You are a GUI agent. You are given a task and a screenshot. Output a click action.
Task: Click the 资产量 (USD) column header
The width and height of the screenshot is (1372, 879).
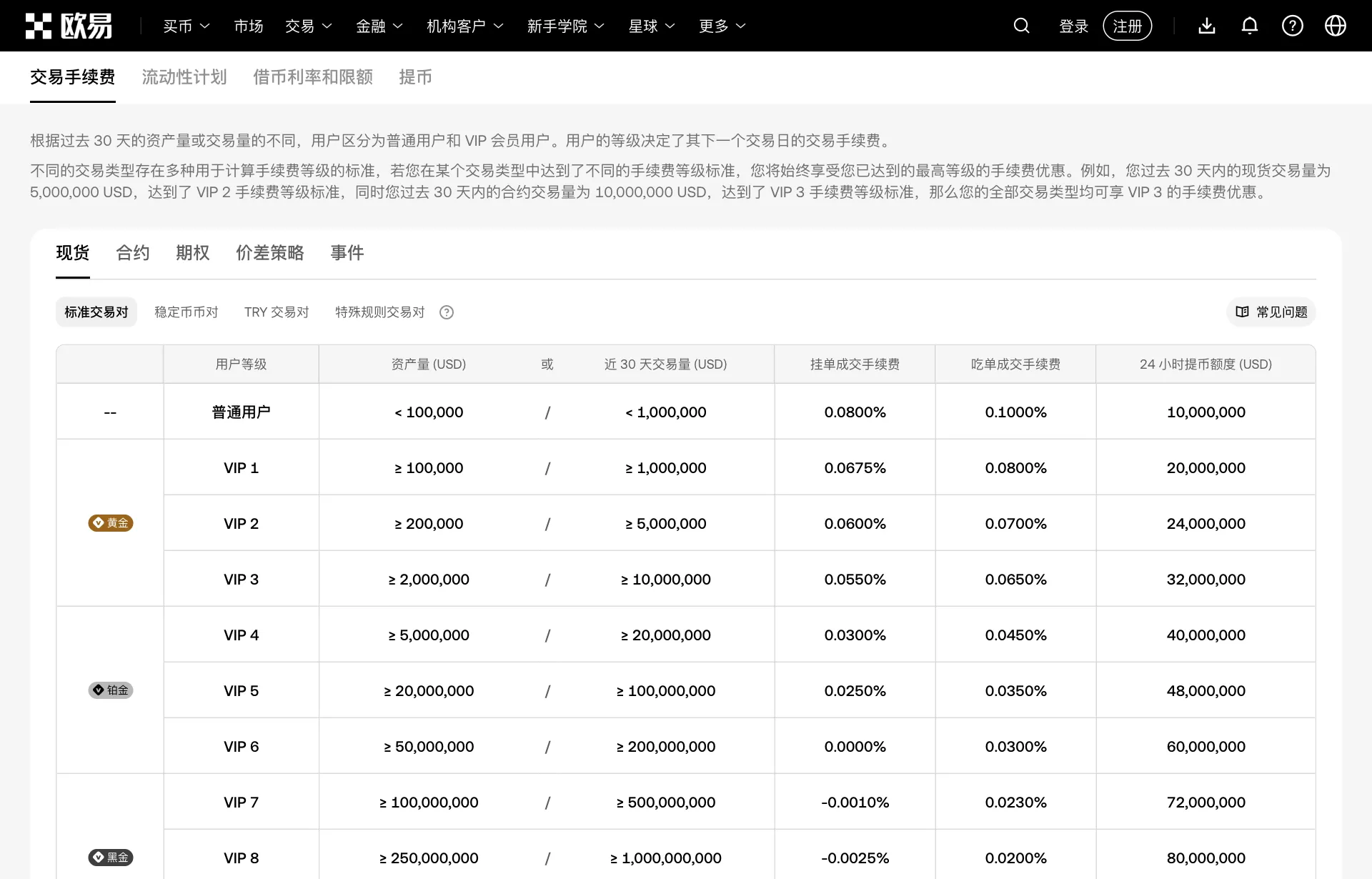429,364
